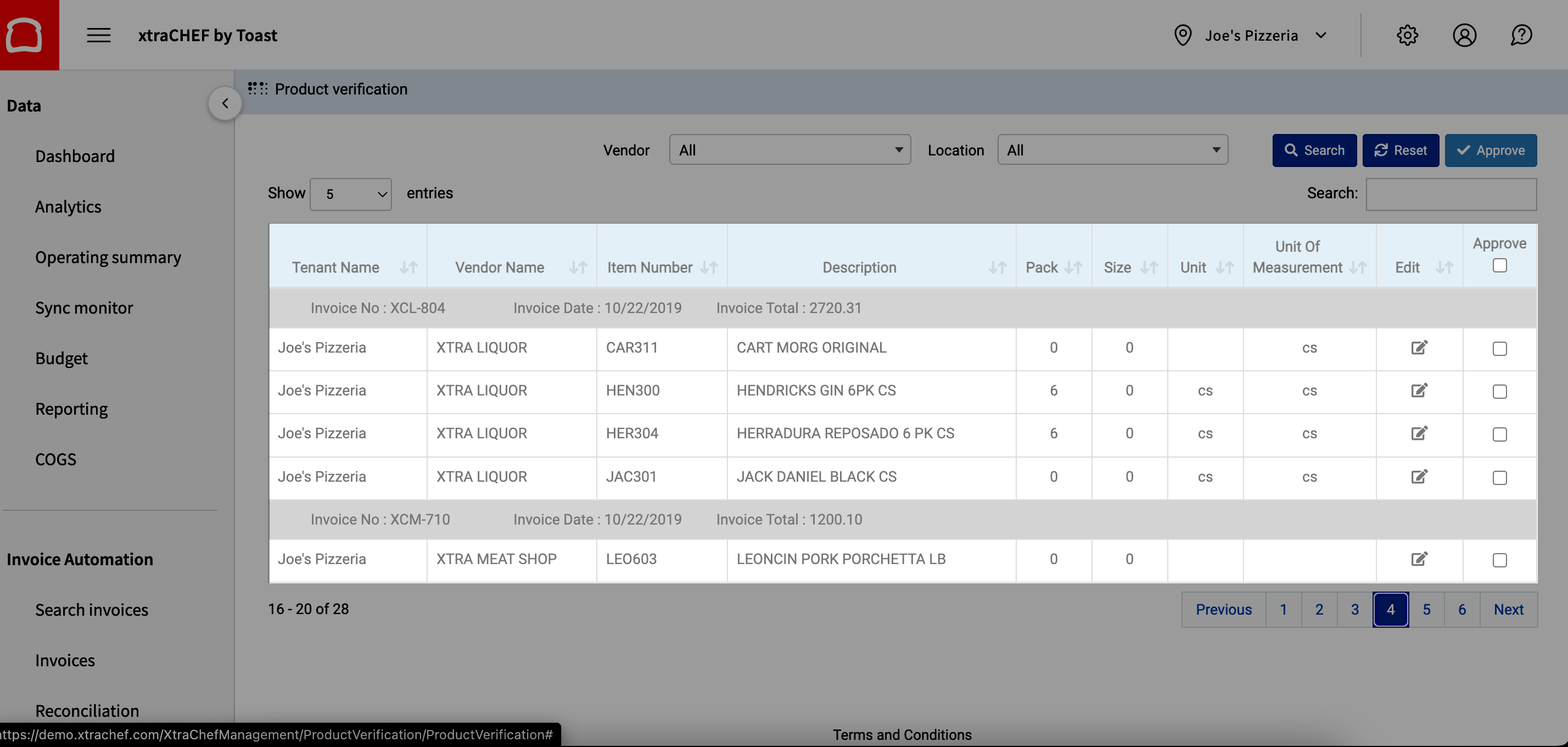Open Analytics in the sidebar

tap(68, 207)
